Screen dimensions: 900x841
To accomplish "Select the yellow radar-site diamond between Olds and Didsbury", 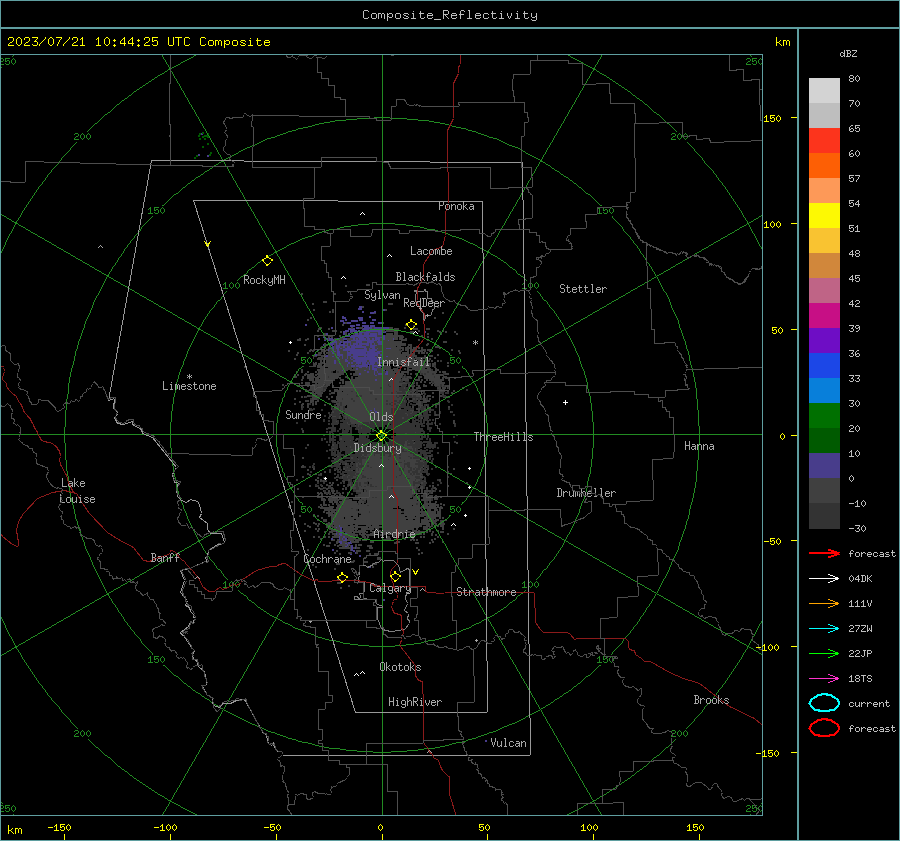I will (x=382, y=435).
